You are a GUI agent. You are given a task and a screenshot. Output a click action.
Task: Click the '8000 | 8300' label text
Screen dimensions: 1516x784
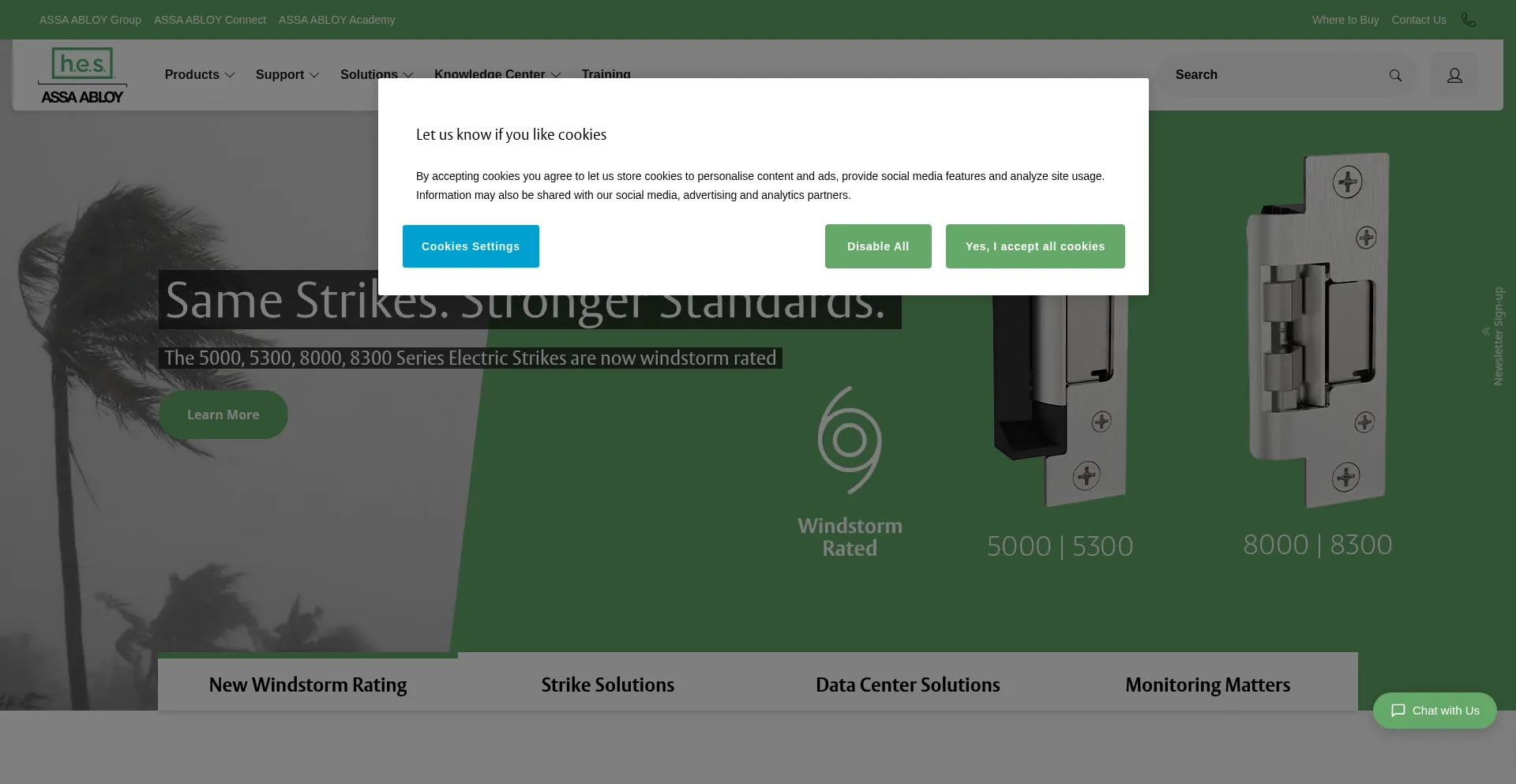(1318, 545)
